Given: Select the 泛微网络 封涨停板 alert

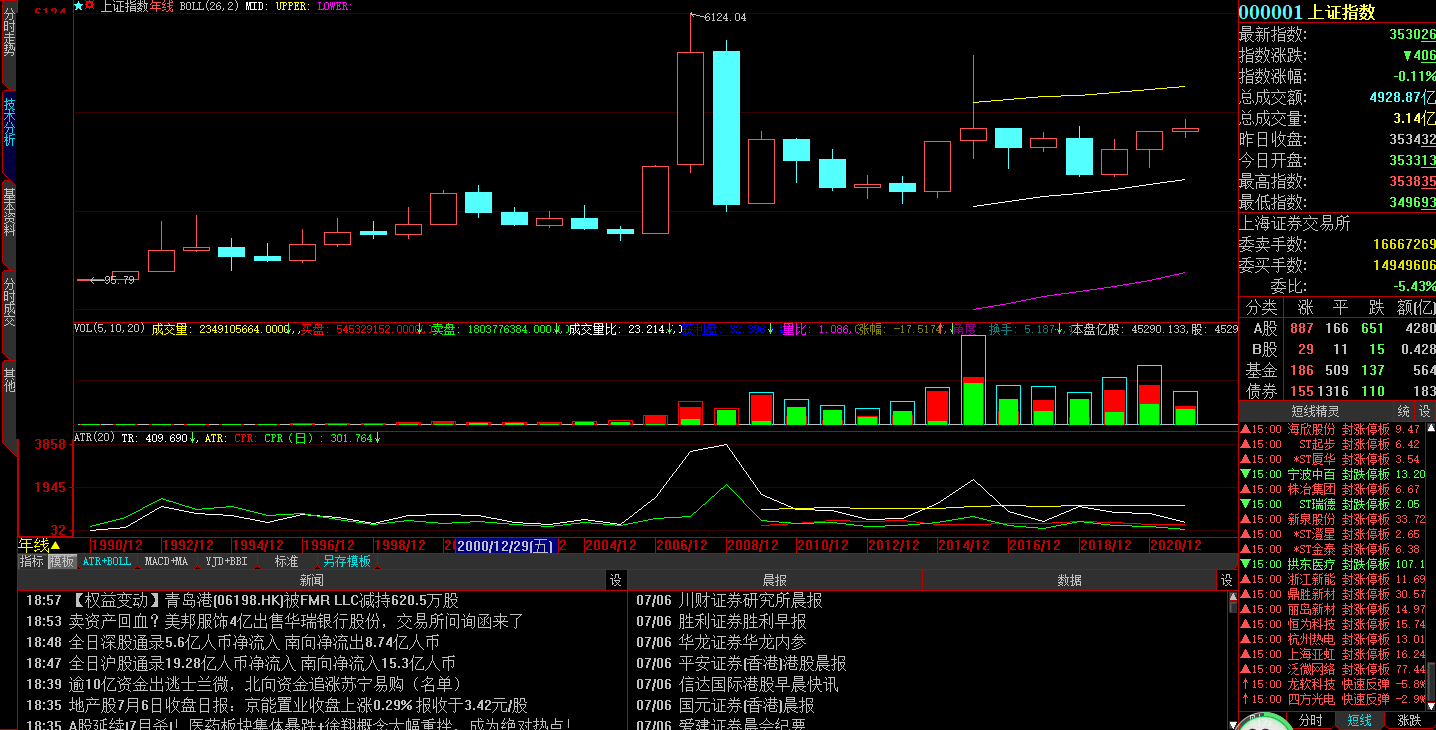Looking at the screenshot, I should tap(1331, 669).
